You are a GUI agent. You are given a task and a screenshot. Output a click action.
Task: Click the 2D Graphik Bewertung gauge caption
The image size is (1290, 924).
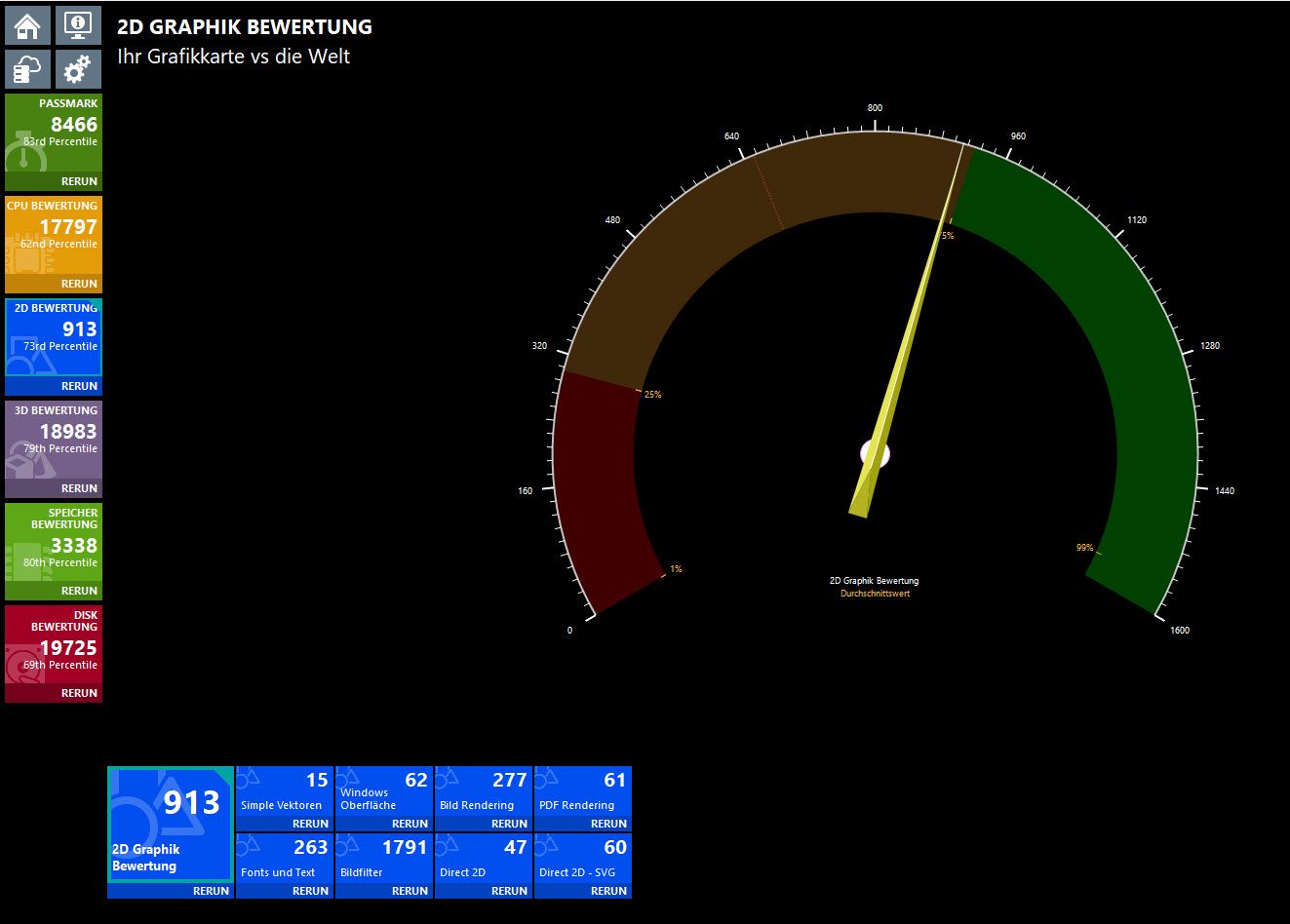pos(874,581)
